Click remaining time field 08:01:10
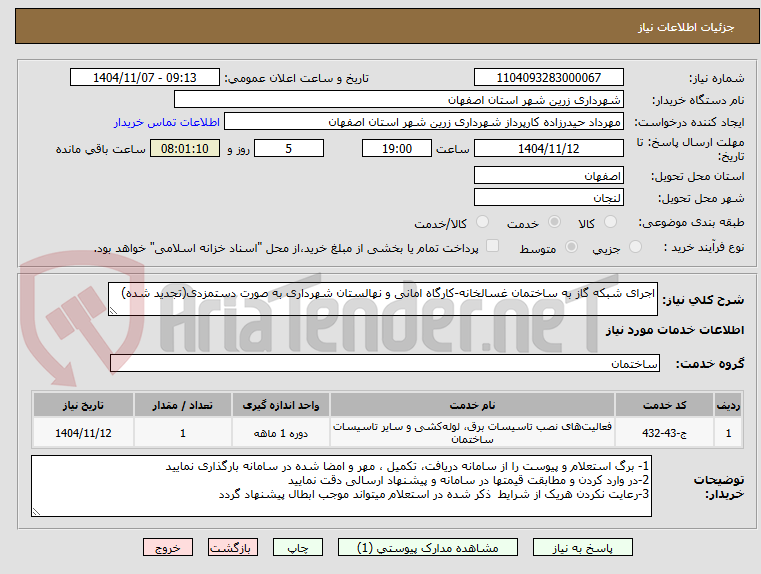This screenshot has height=574, width=761. pyautogui.click(x=185, y=148)
